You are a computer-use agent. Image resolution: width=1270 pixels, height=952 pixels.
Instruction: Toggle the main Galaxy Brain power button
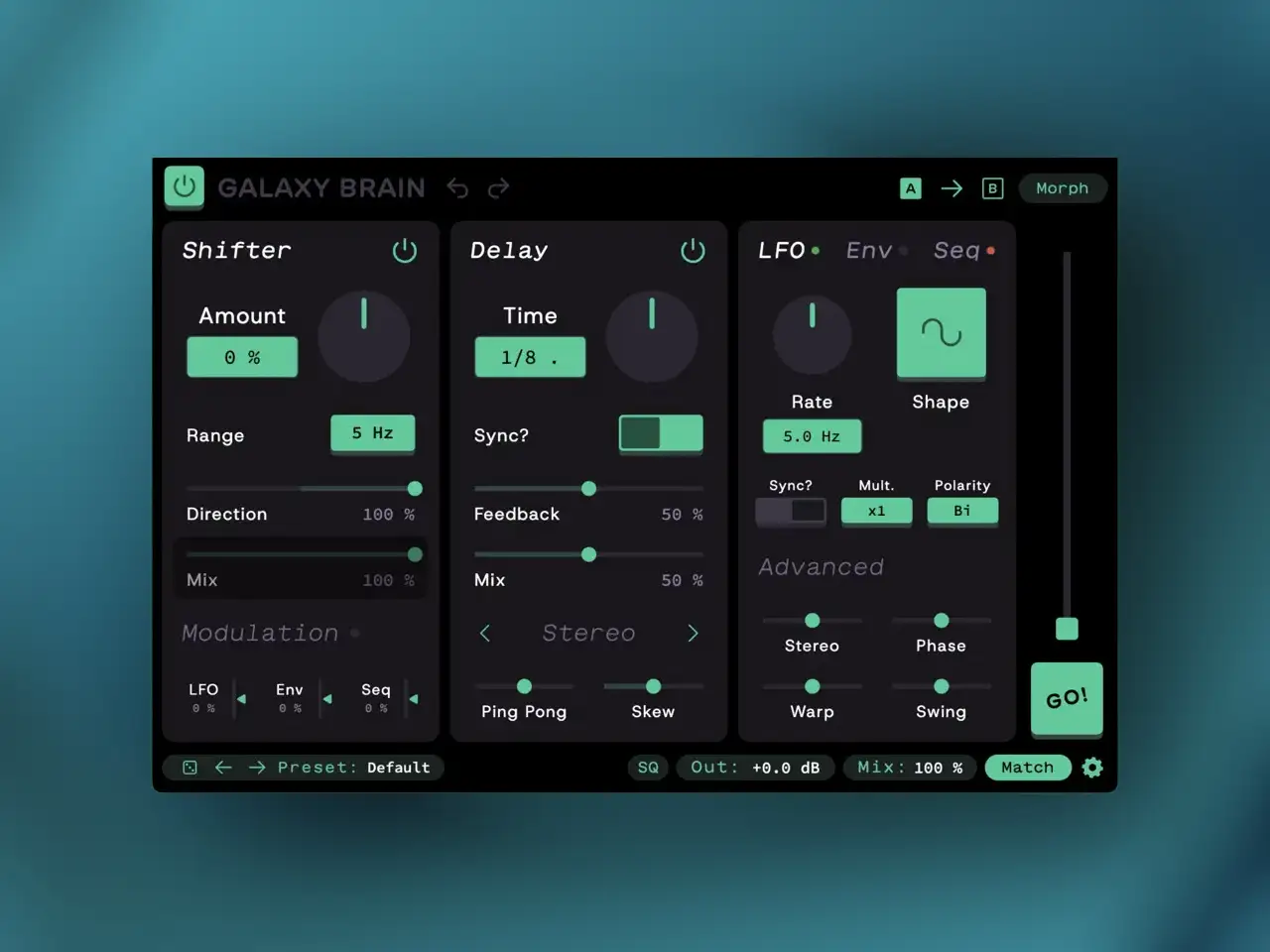coord(185,186)
